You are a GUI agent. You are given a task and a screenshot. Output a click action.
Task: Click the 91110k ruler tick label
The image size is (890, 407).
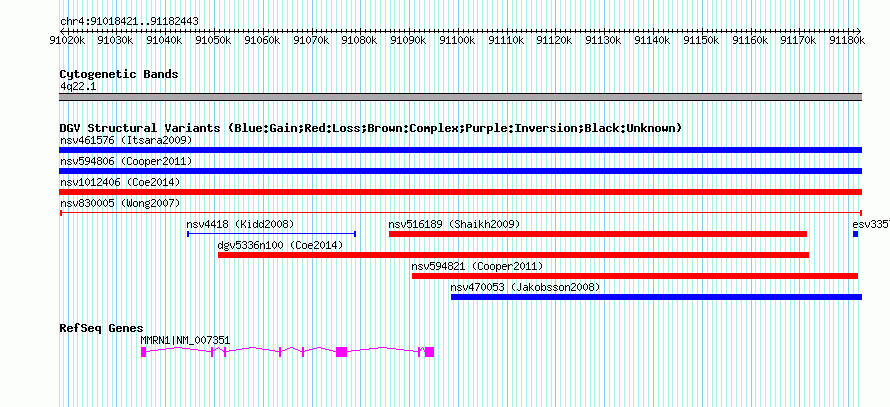[506, 40]
